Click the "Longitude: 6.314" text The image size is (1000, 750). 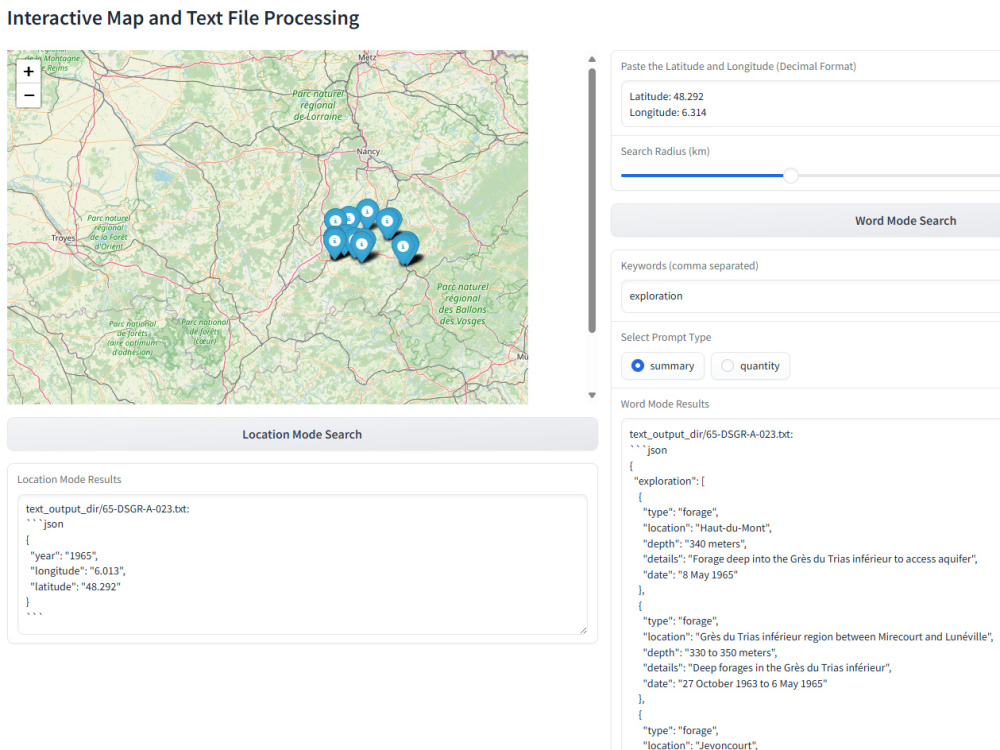tap(668, 112)
